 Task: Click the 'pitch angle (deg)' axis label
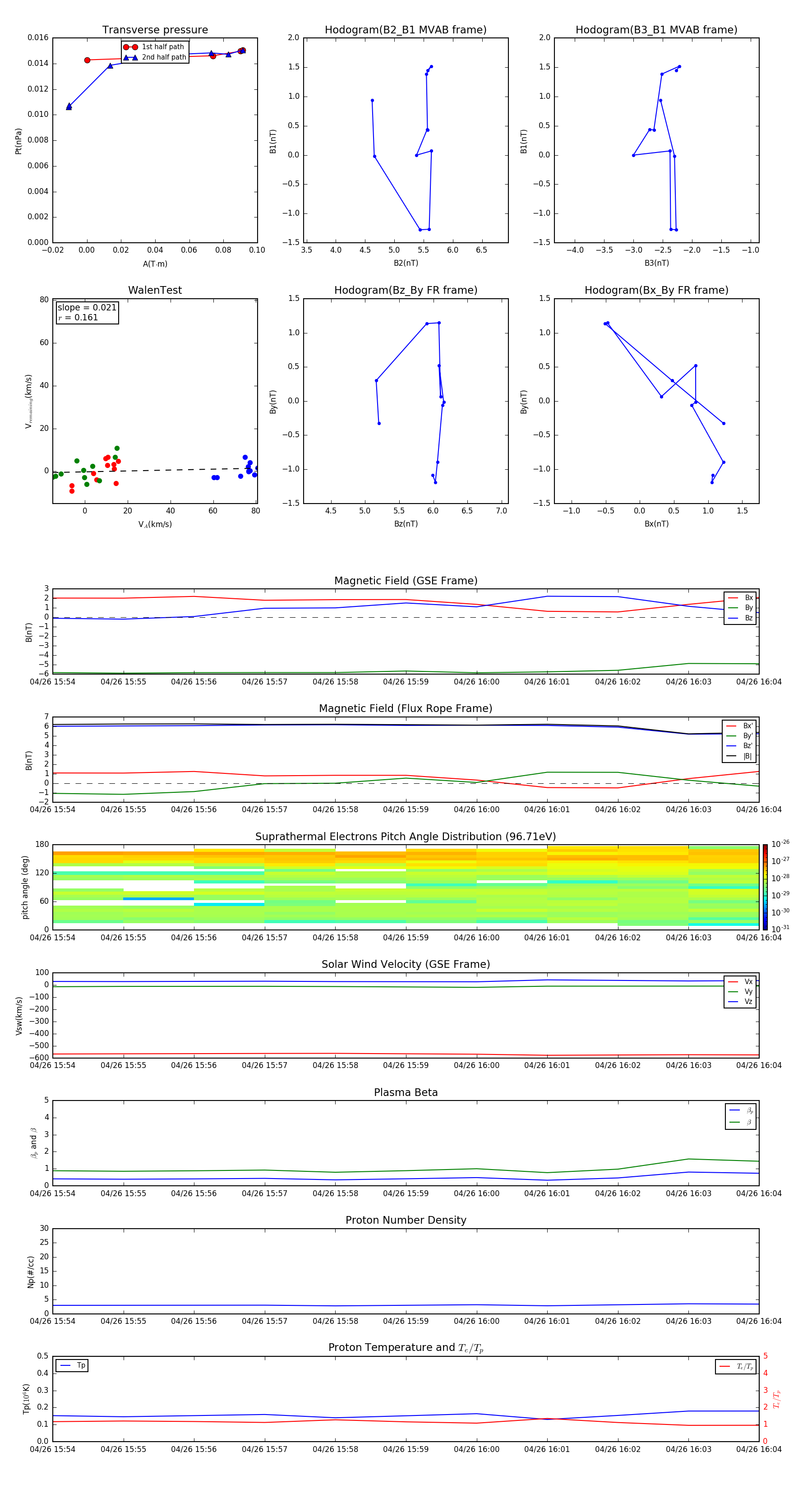click(x=25, y=887)
